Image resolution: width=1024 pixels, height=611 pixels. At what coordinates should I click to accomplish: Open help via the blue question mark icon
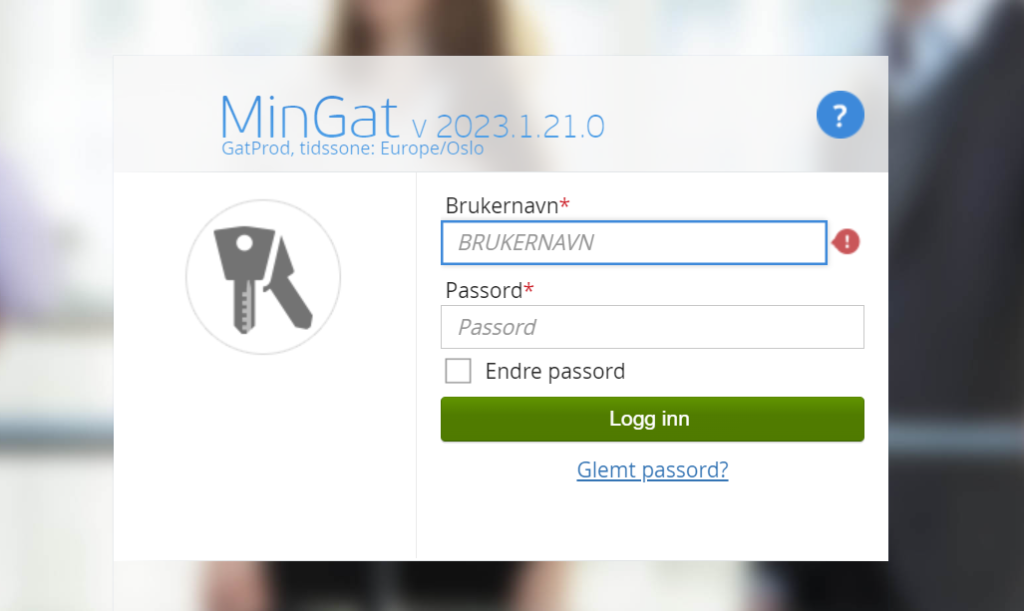[840, 115]
